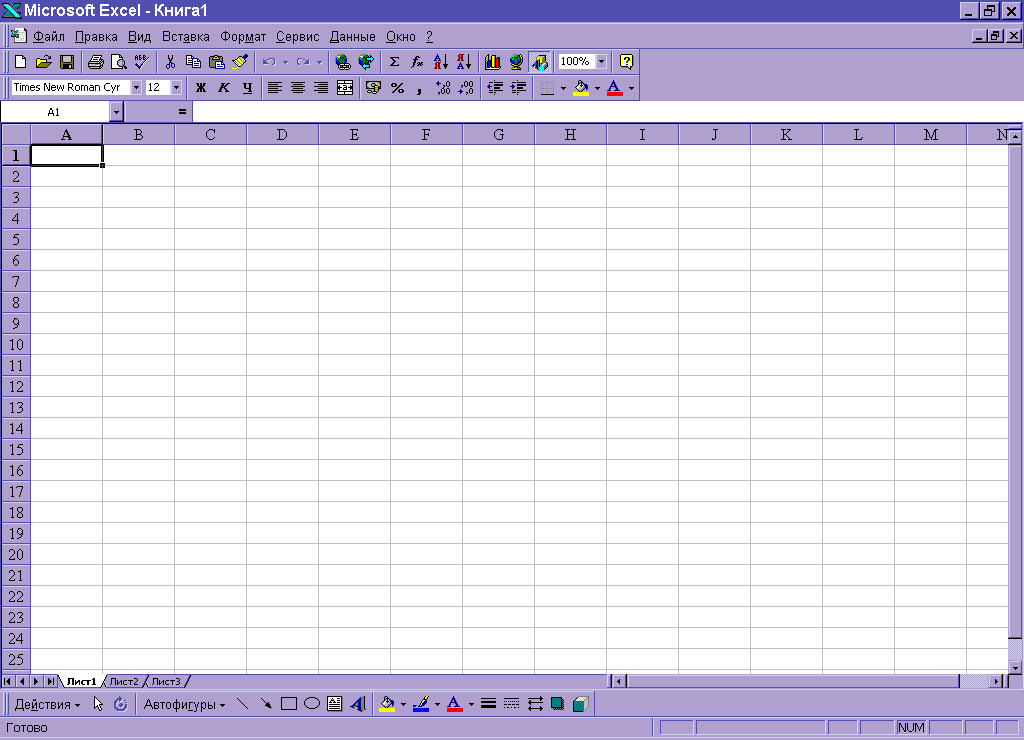
Task: Click the Print icon
Action: click(x=95, y=62)
